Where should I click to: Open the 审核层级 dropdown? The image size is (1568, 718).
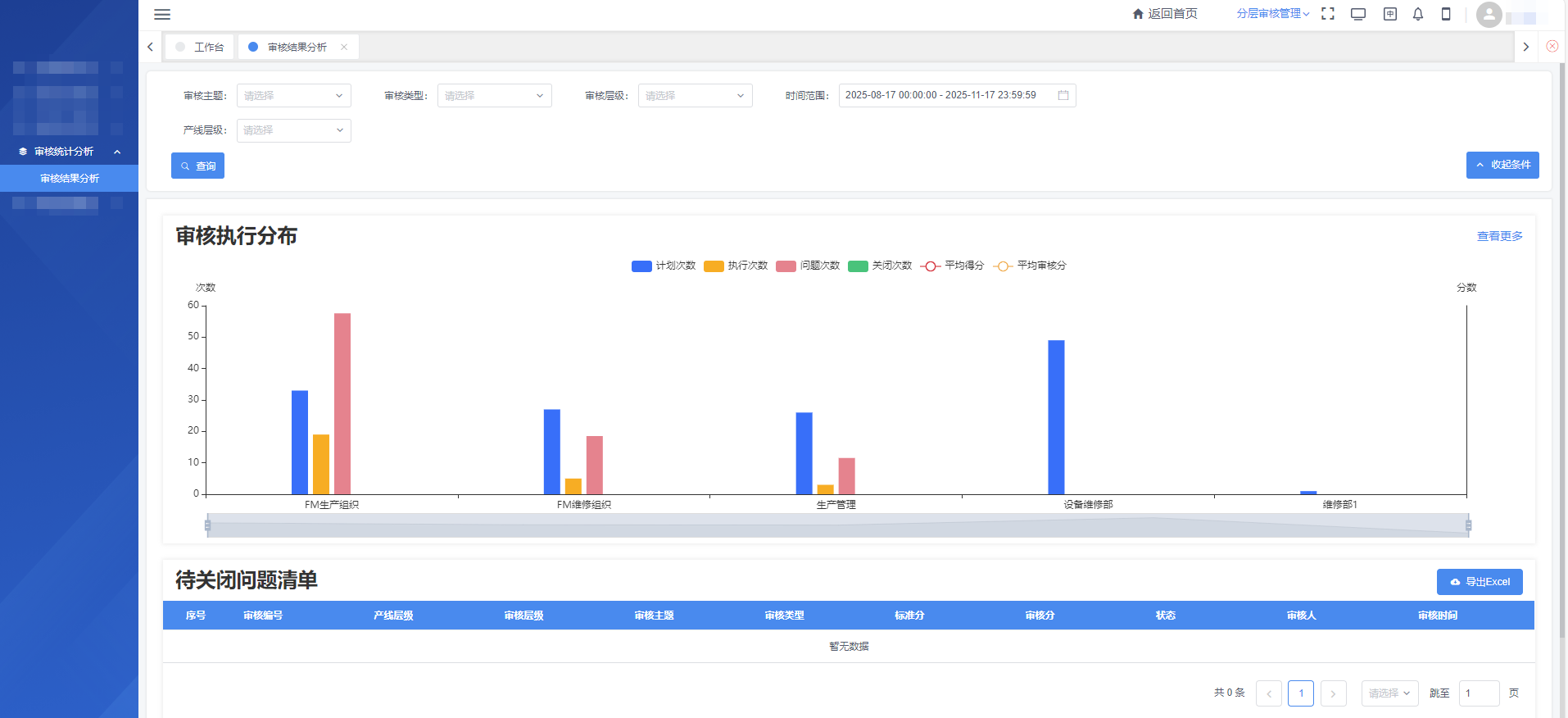tap(695, 96)
